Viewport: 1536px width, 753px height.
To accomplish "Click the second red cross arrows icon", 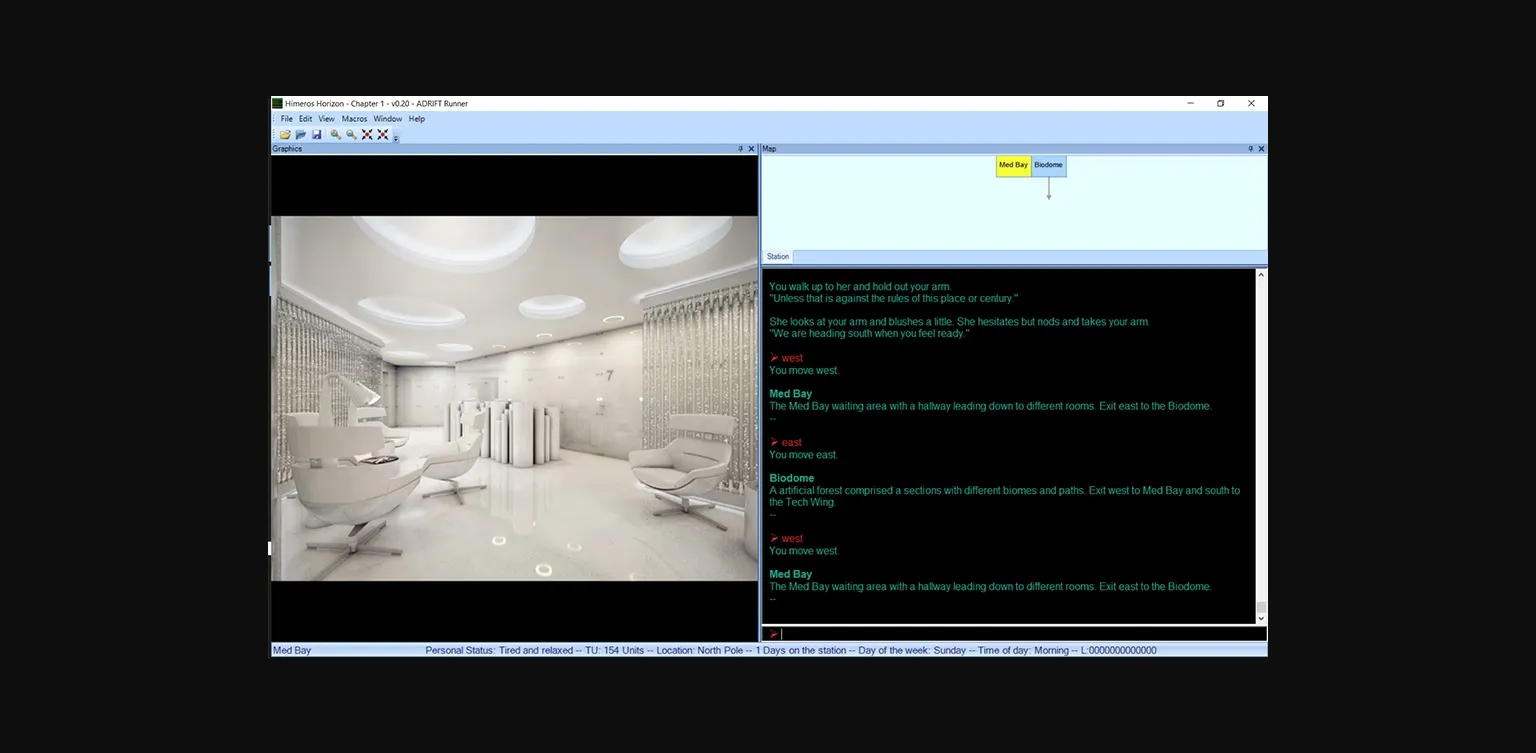I will [383, 134].
